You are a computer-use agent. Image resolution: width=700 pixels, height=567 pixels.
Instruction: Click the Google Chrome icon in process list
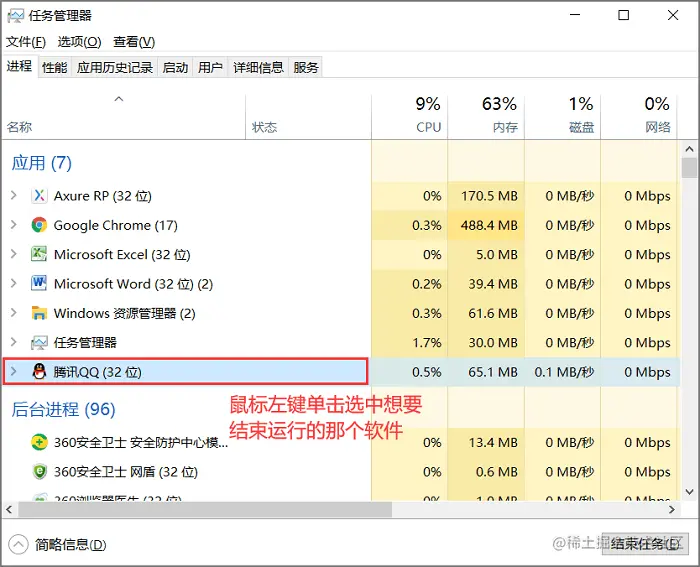39,225
